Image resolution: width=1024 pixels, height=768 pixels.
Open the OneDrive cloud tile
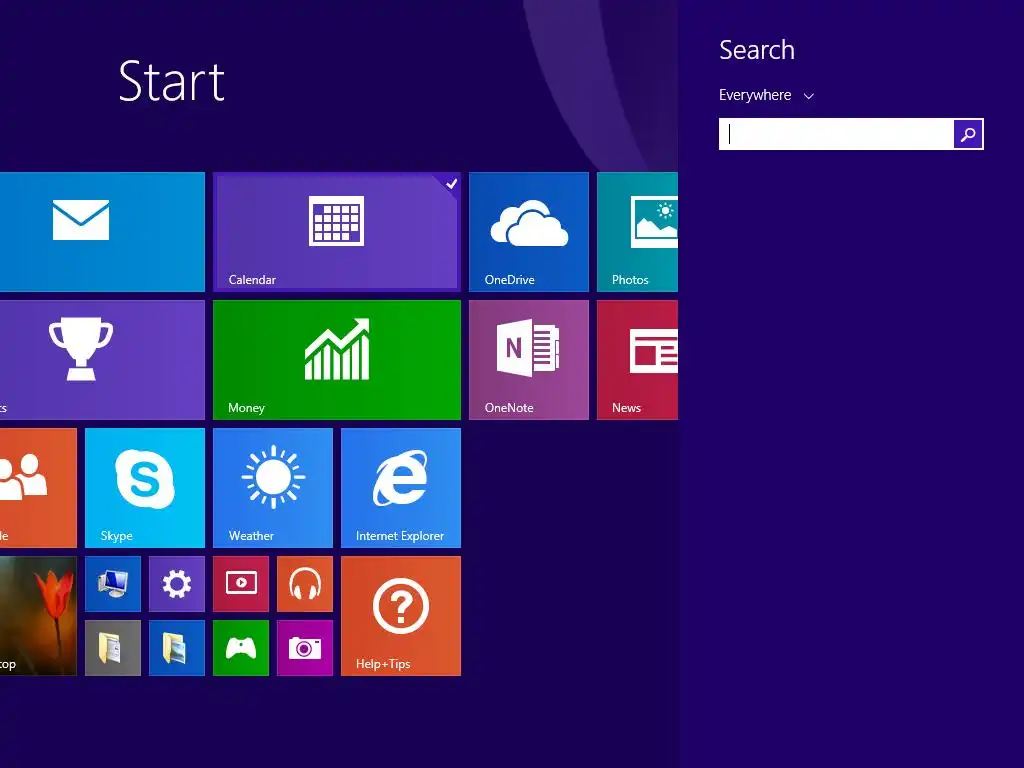[x=529, y=232]
